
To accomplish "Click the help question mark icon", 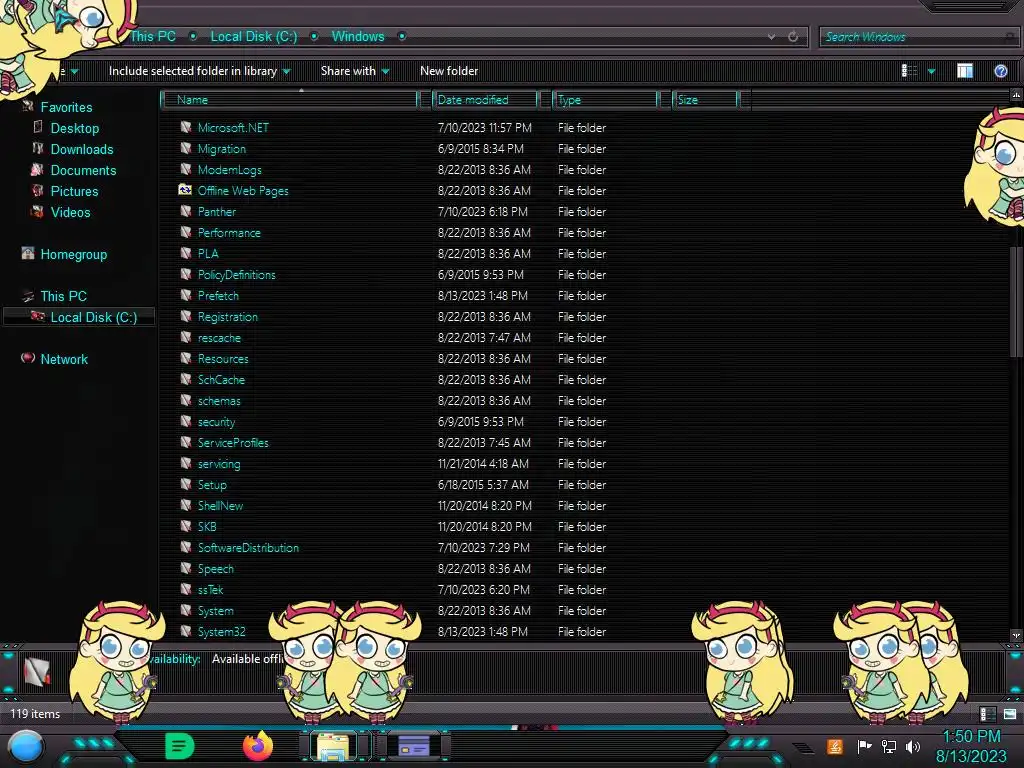I will (1000, 71).
